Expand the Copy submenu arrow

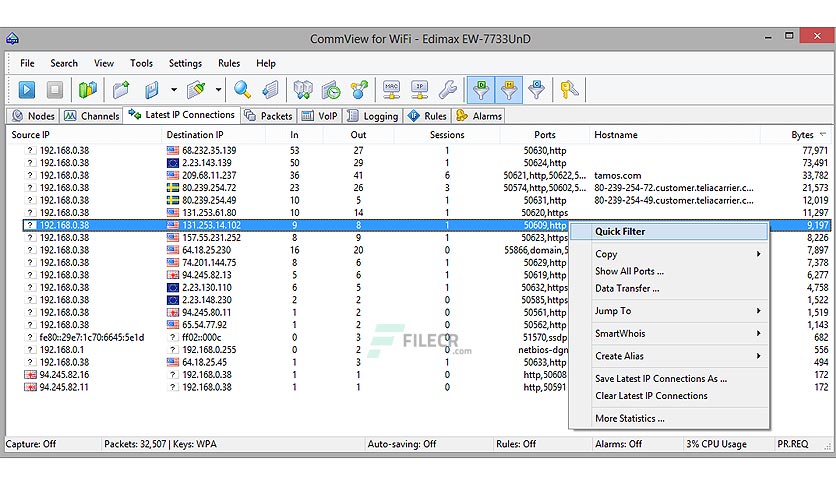(758, 254)
